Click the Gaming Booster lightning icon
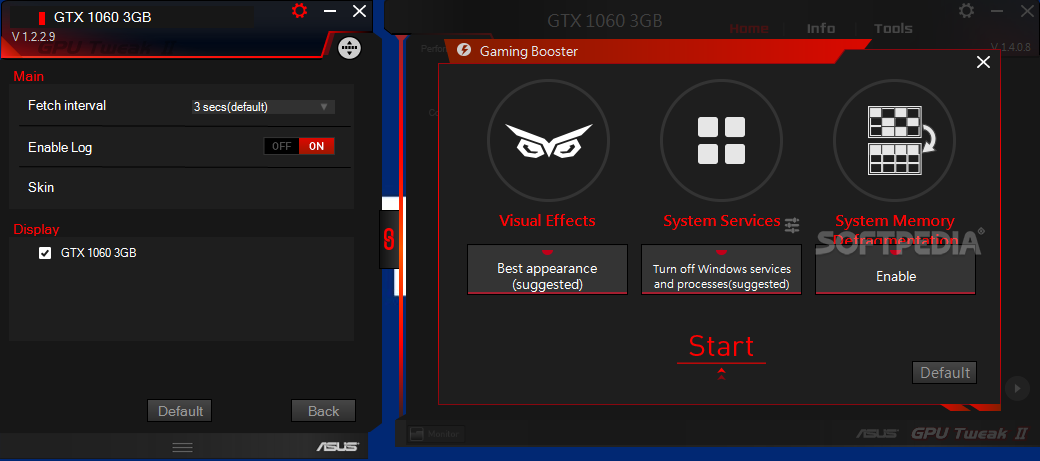 [464, 50]
